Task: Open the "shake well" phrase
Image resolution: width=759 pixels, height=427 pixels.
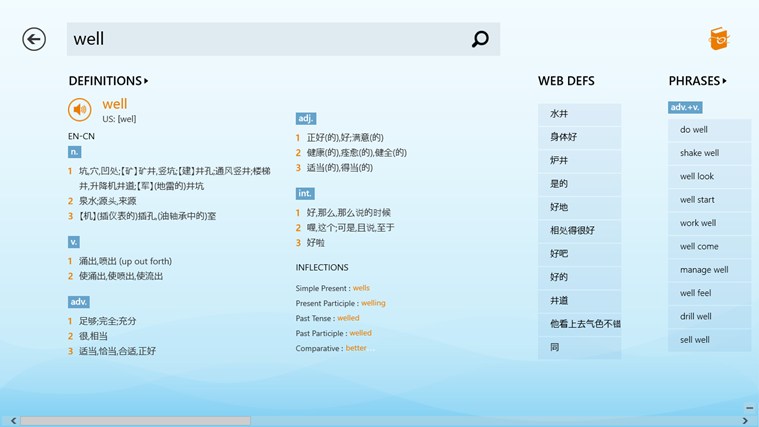Action: 699,153
